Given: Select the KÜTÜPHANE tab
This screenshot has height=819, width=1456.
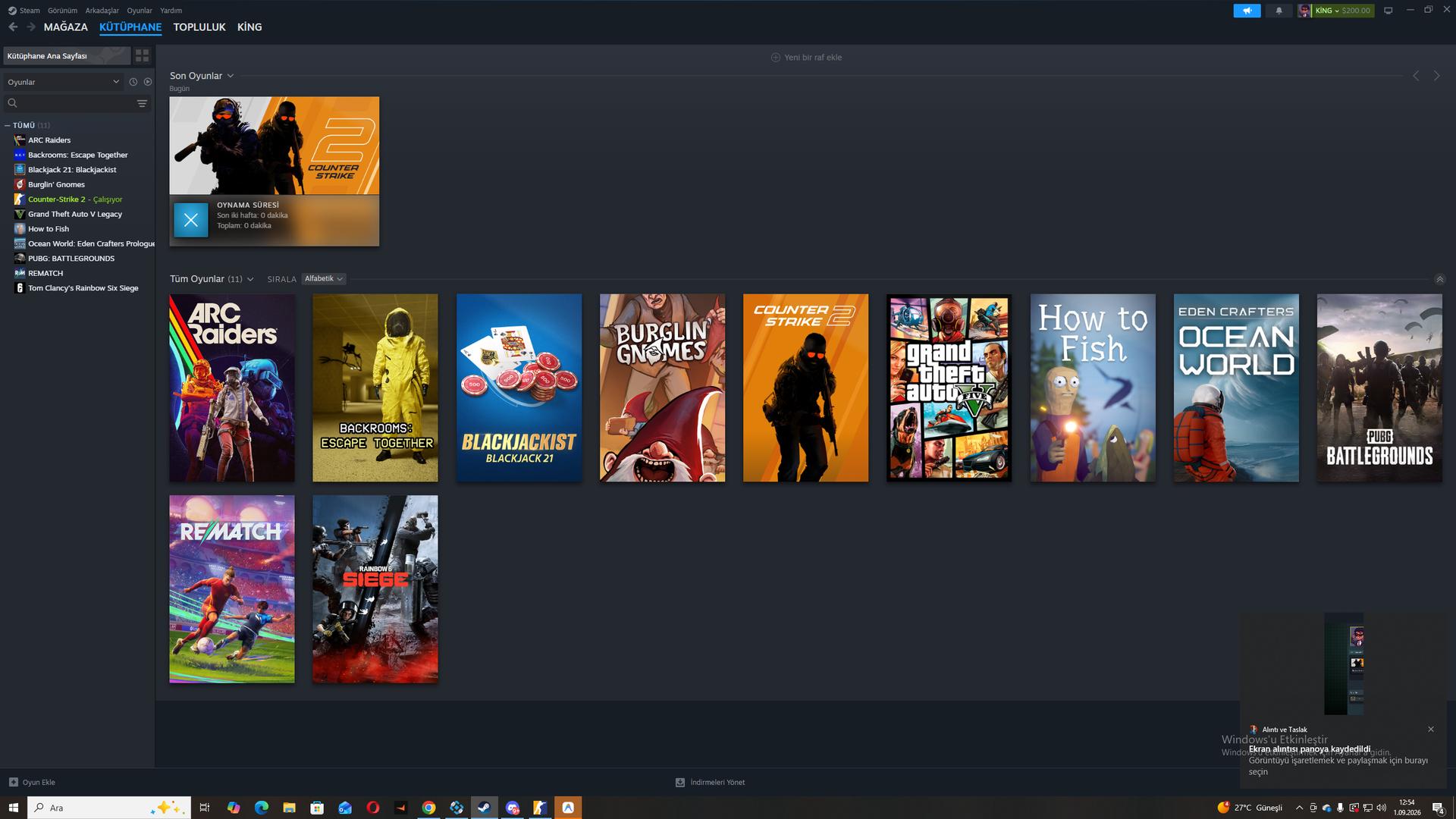Looking at the screenshot, I should pyautogui.click(x=130, y=27).
